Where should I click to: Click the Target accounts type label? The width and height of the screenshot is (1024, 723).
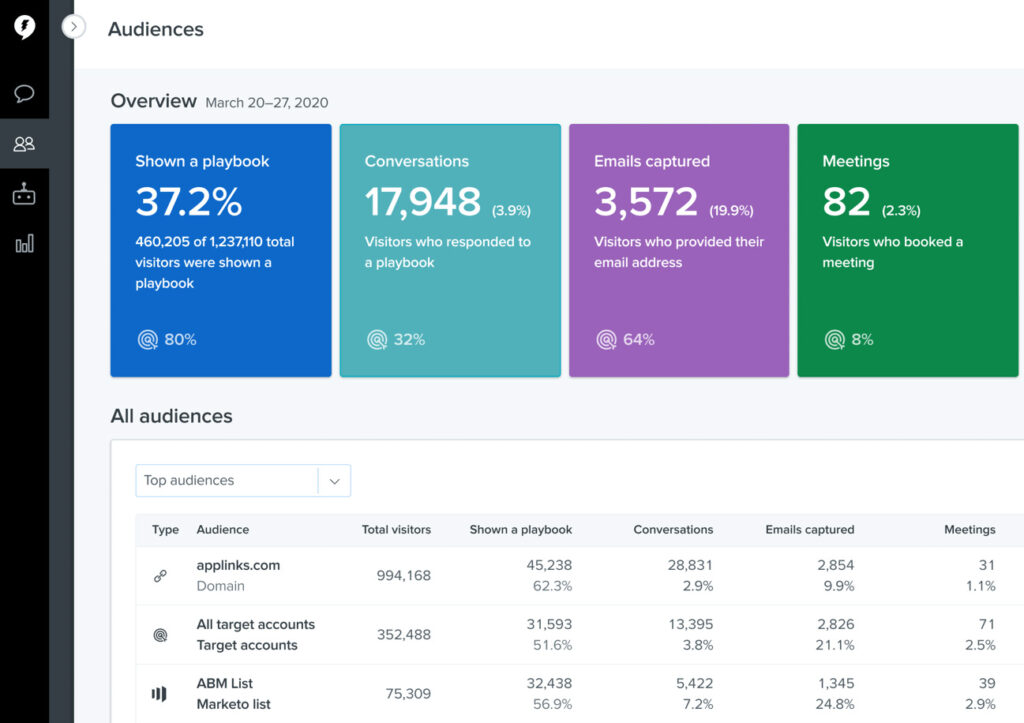pyautogui.click(x=247, y=645)
